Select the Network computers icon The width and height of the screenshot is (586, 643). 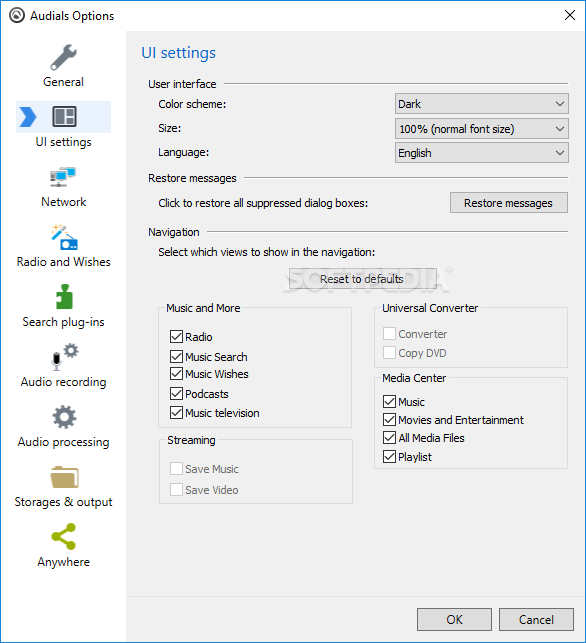pos(63,177)
